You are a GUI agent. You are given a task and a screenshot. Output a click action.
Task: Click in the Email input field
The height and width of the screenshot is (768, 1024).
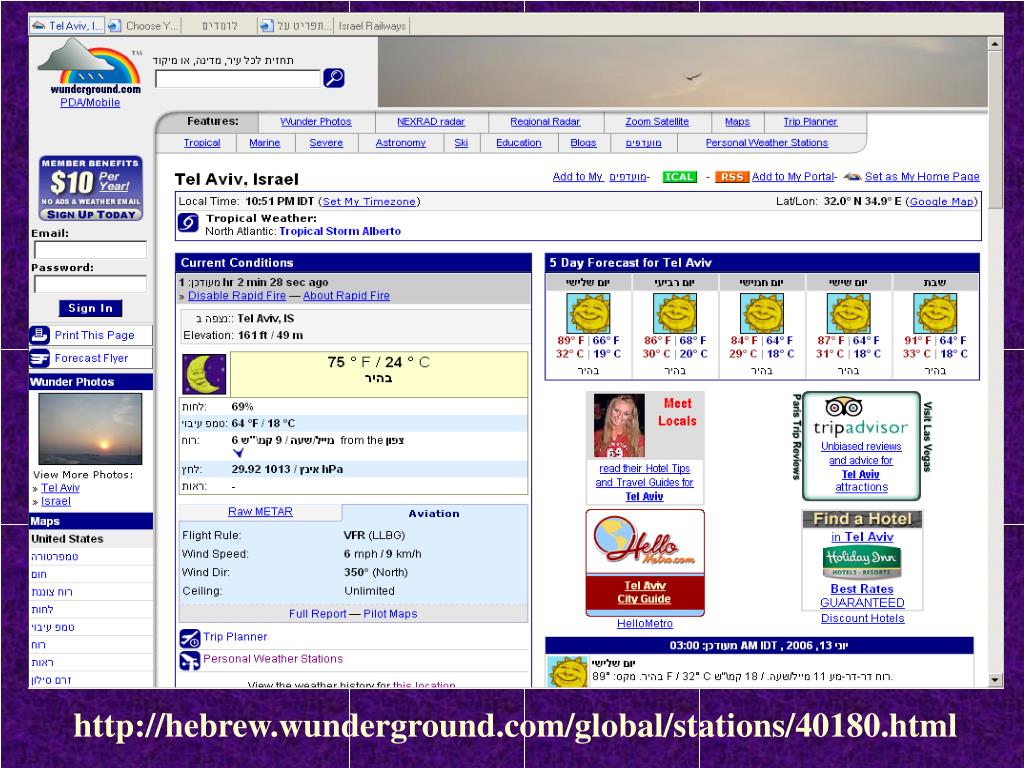click(x=90, y=249)
